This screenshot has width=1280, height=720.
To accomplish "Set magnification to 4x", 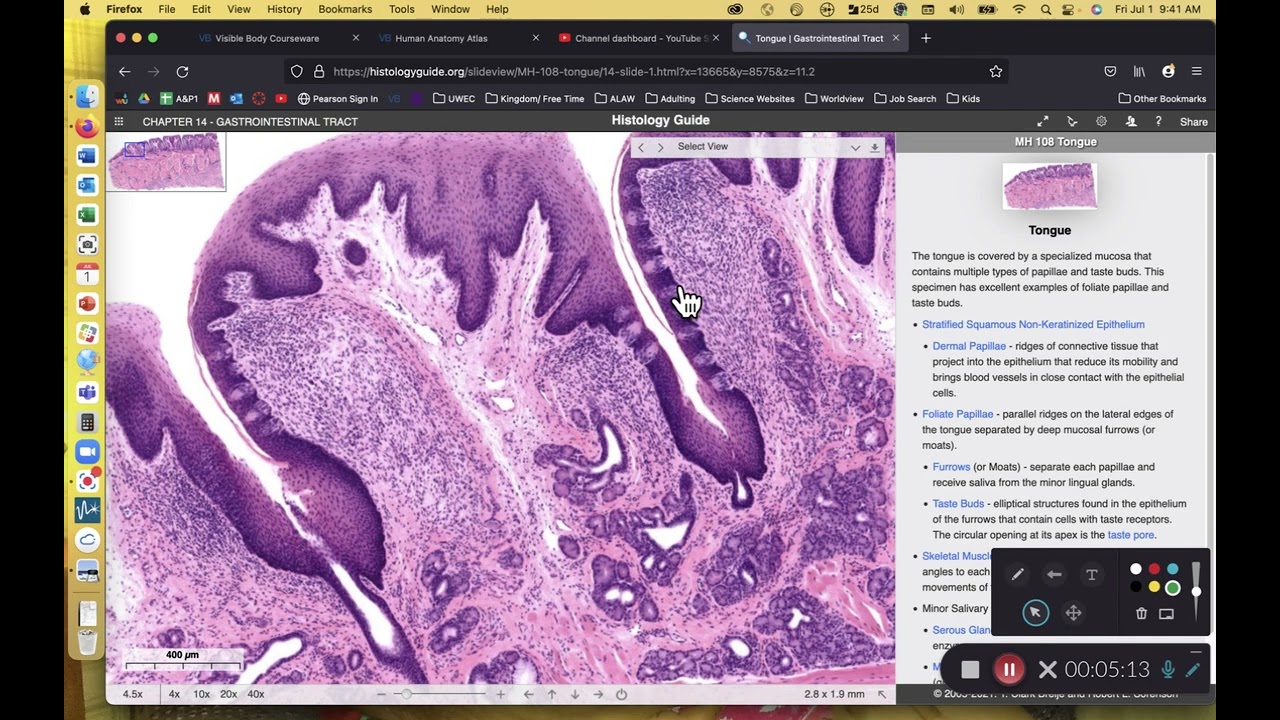I will pos(174,694).
